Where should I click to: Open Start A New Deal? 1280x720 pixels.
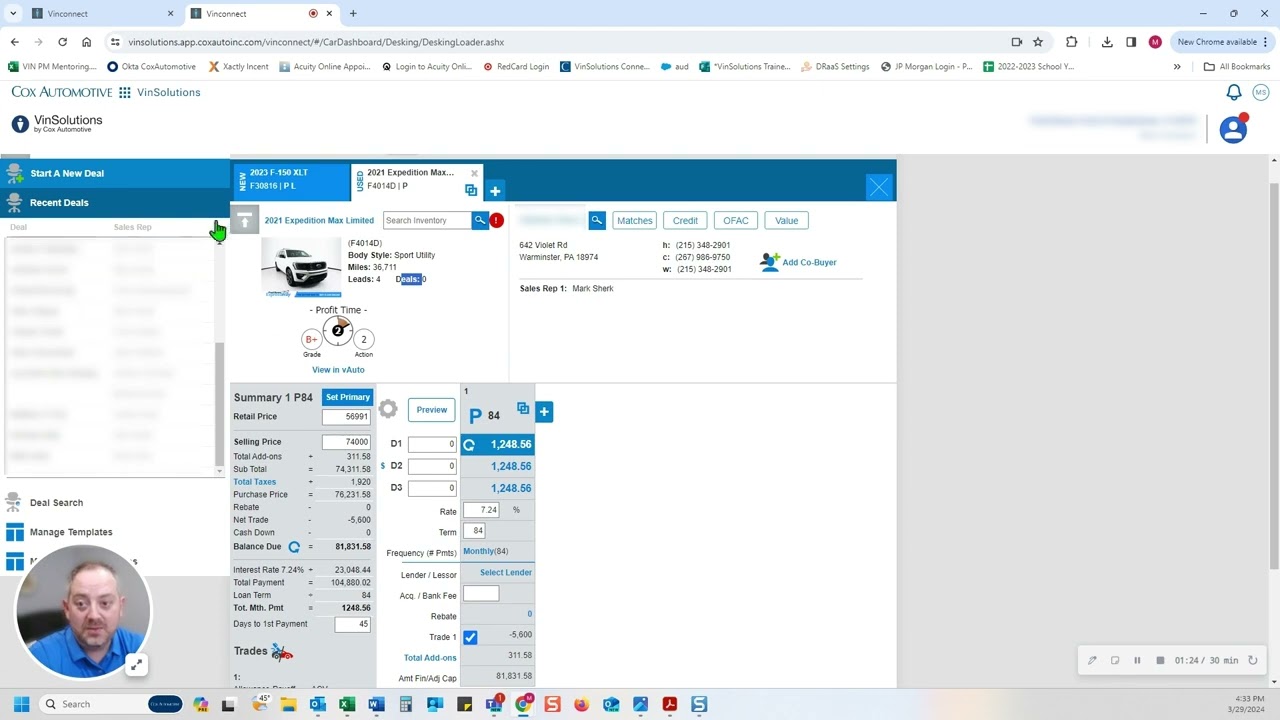point(115,173)
